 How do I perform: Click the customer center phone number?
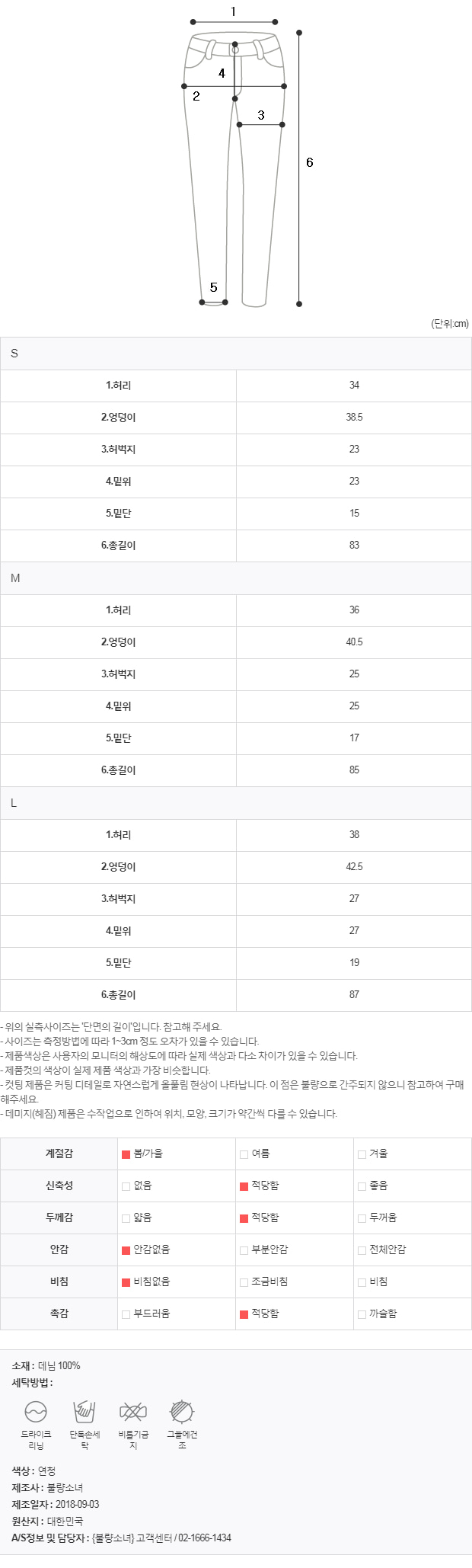pyautogui.click(x=205, y=1538)
